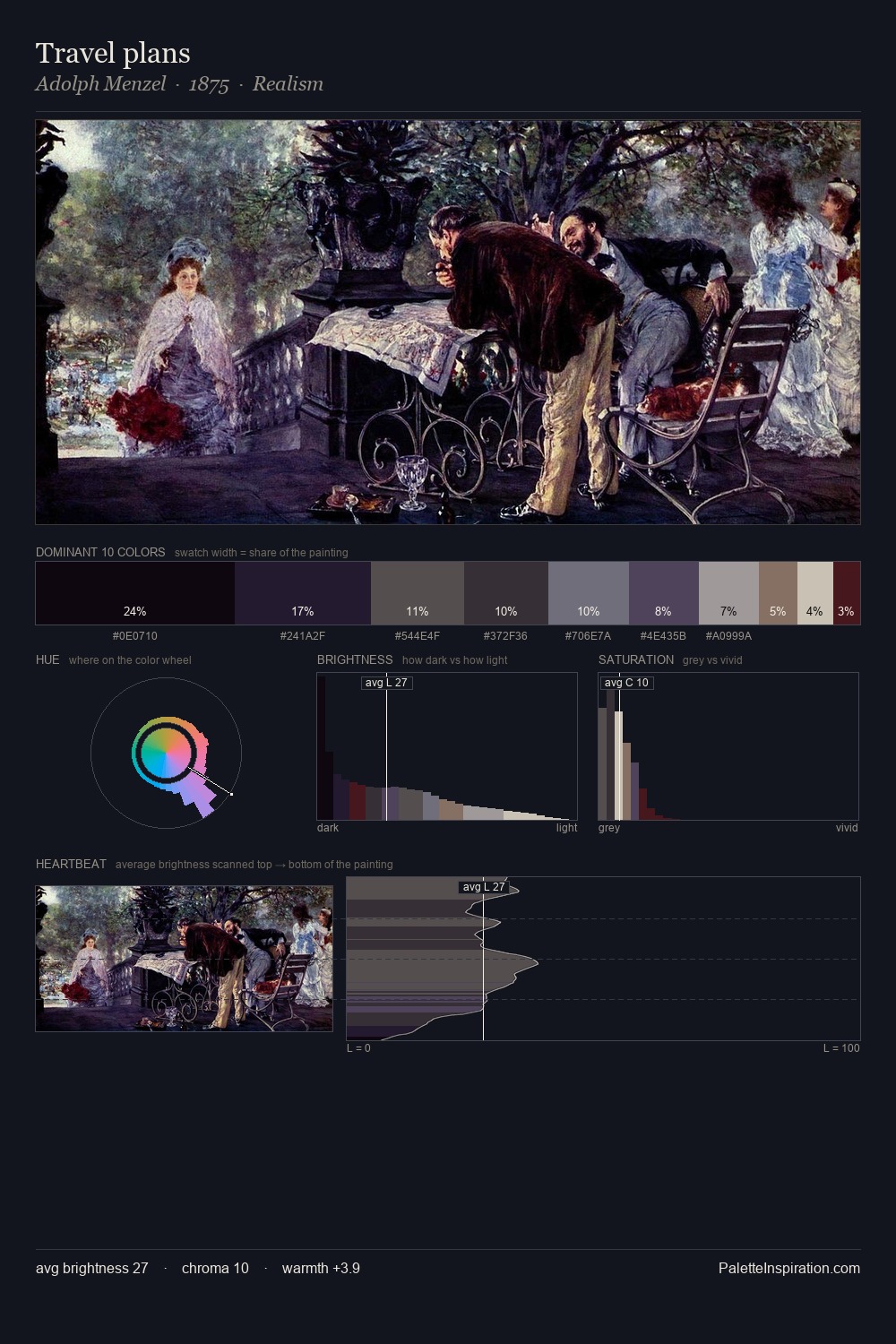
Task: Choose the 7% swatch #A0999A
Action: (x=728, y=593)
